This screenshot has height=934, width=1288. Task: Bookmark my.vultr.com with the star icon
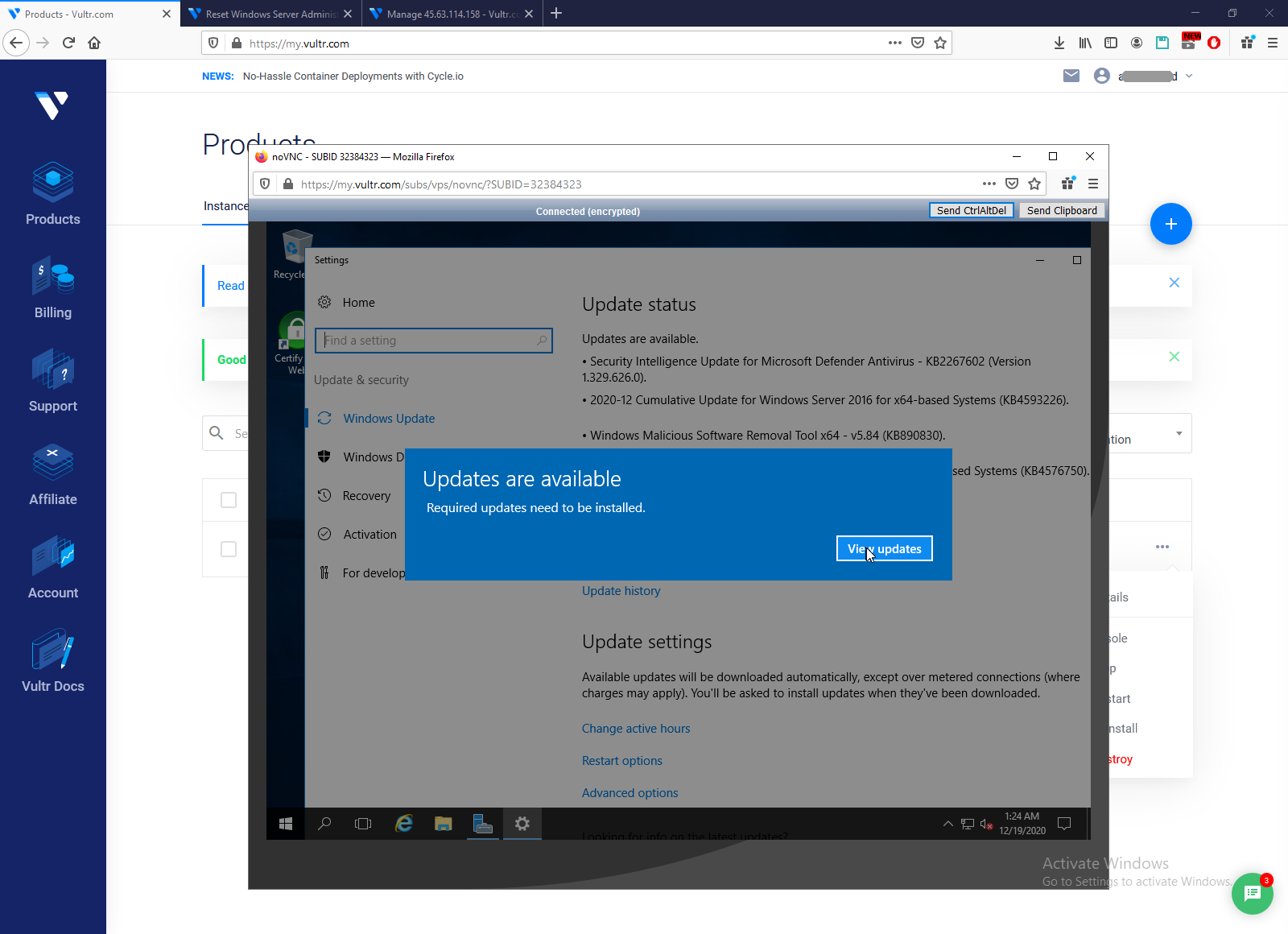(x=940, y=43)
